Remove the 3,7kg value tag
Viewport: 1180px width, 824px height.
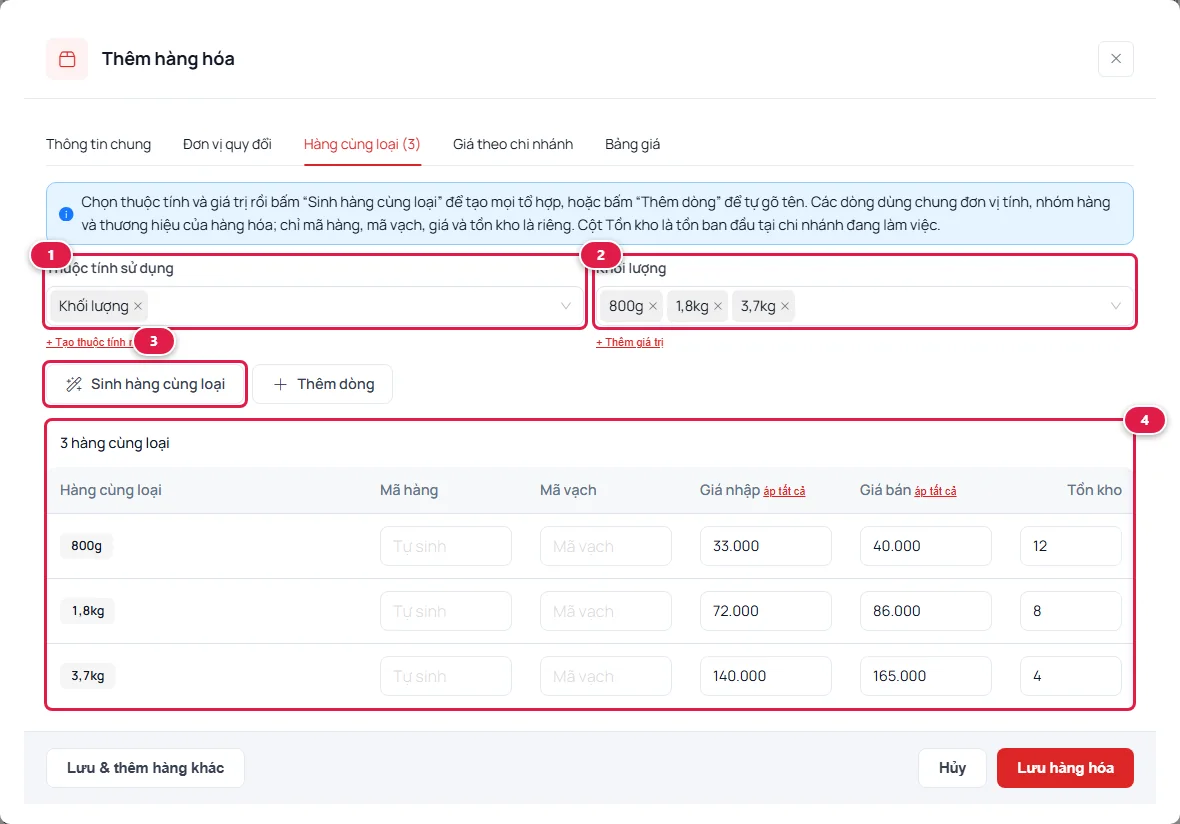(785, 306)
